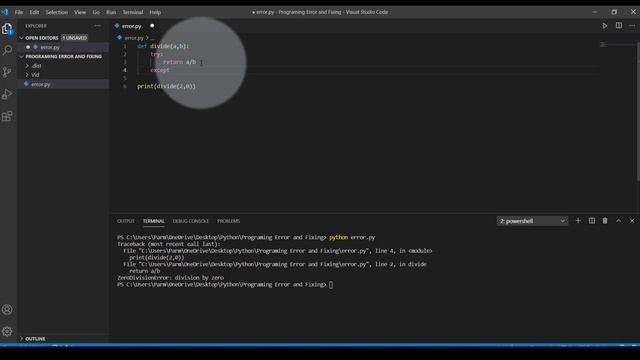640x360 pixels.
Task: Select the error.py editor tab
Action: pyautogui.click(x=131, y=26)
